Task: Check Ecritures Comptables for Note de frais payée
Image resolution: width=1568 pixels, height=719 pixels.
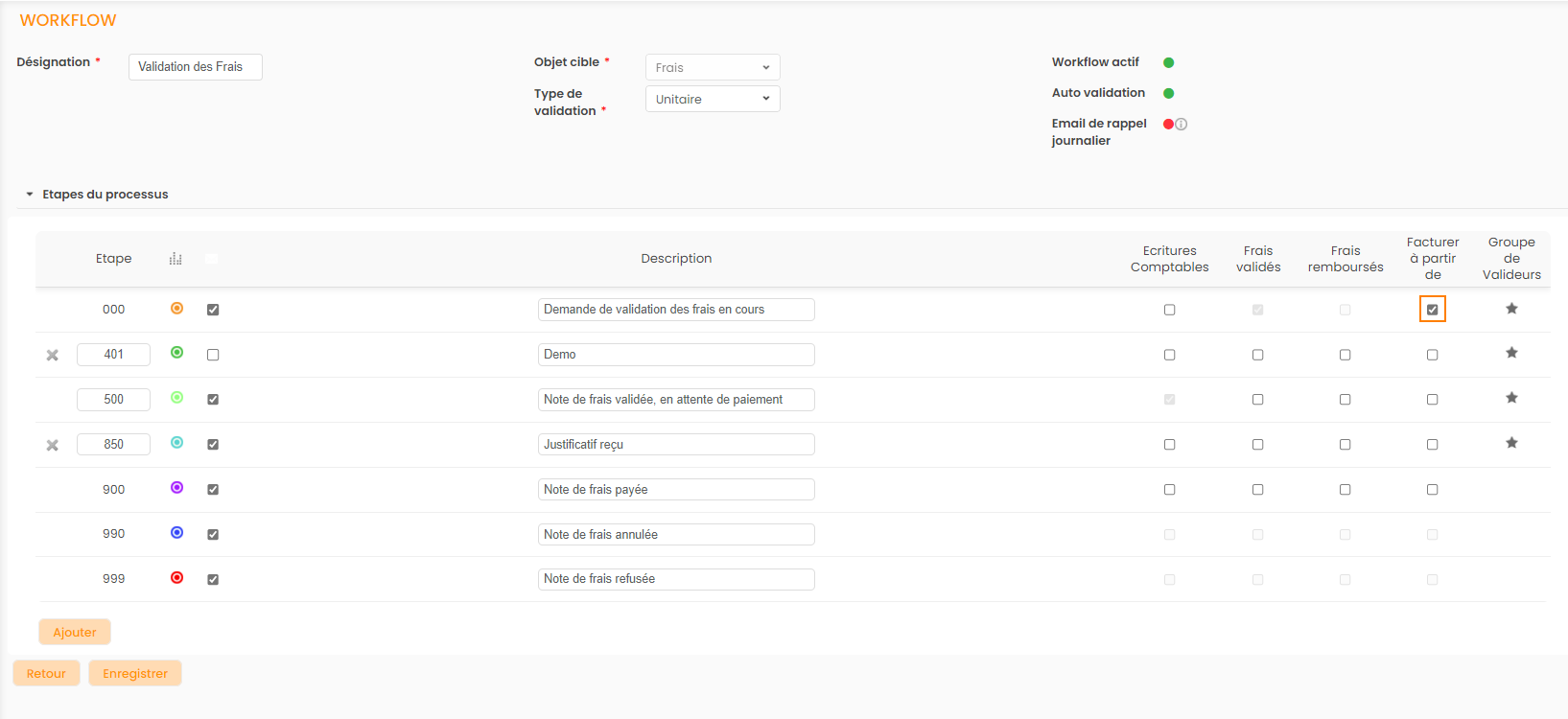Action: point(1169,490)
